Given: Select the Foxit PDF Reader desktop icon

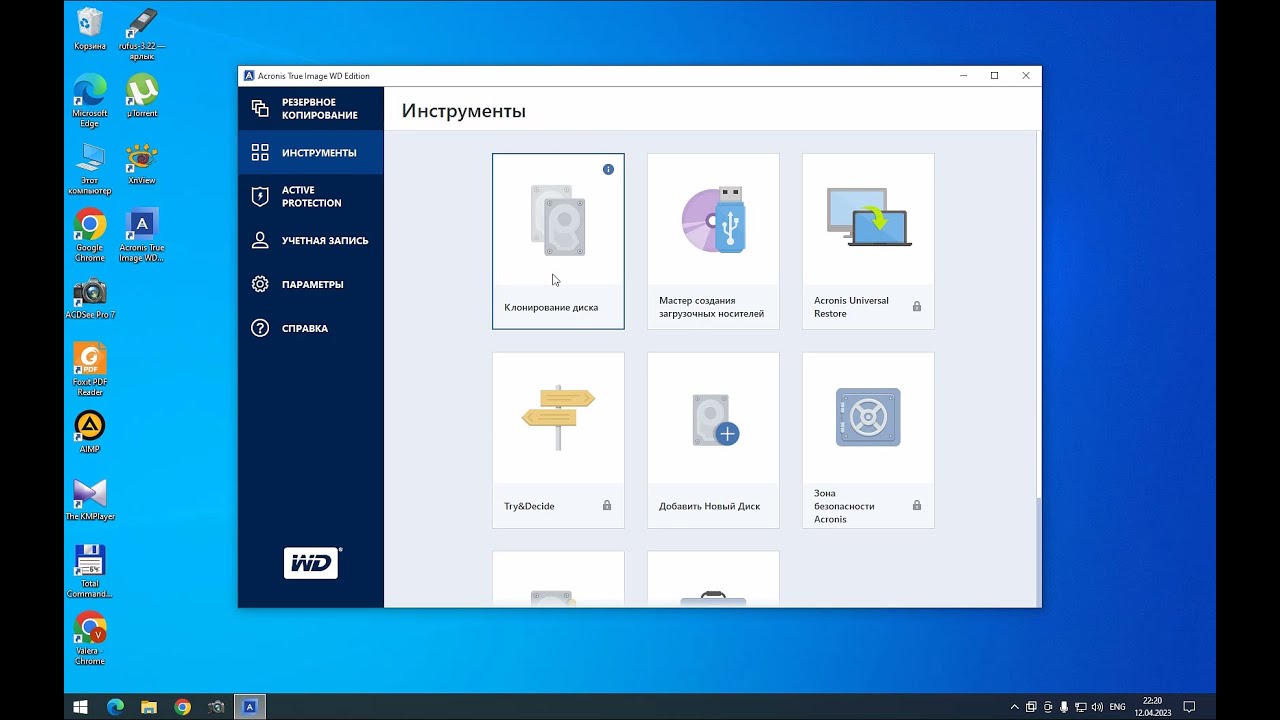Looking at the screenshot, I should [x=89, y=369].
